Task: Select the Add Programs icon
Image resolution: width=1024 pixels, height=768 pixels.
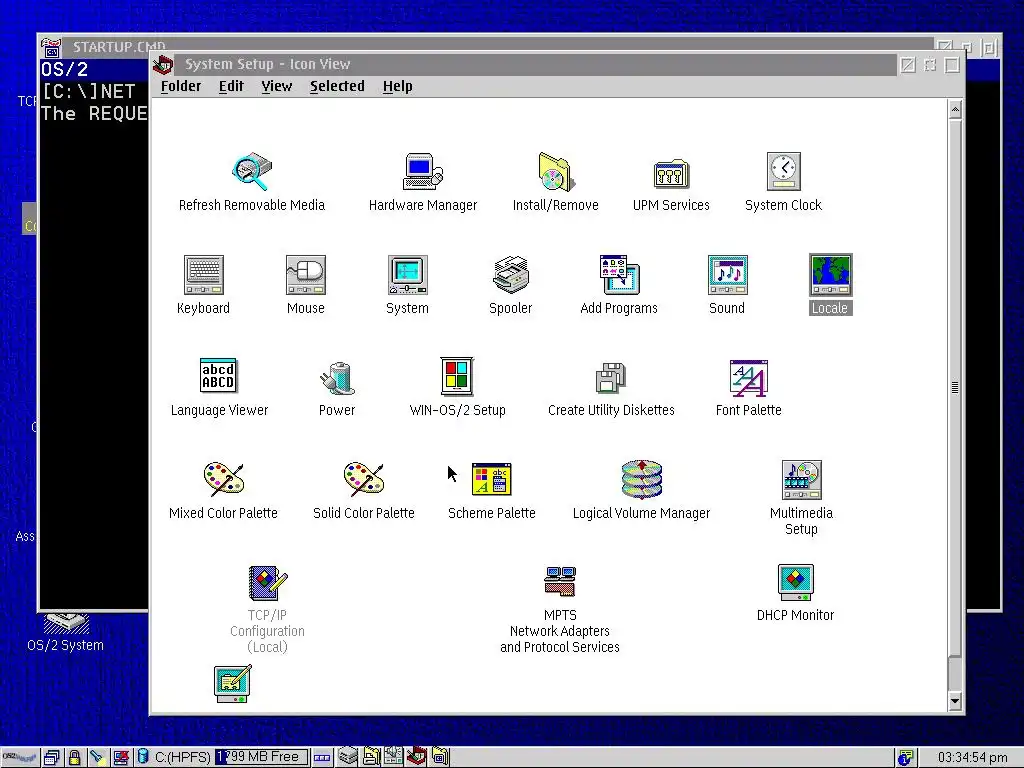Action: point(619,275)
